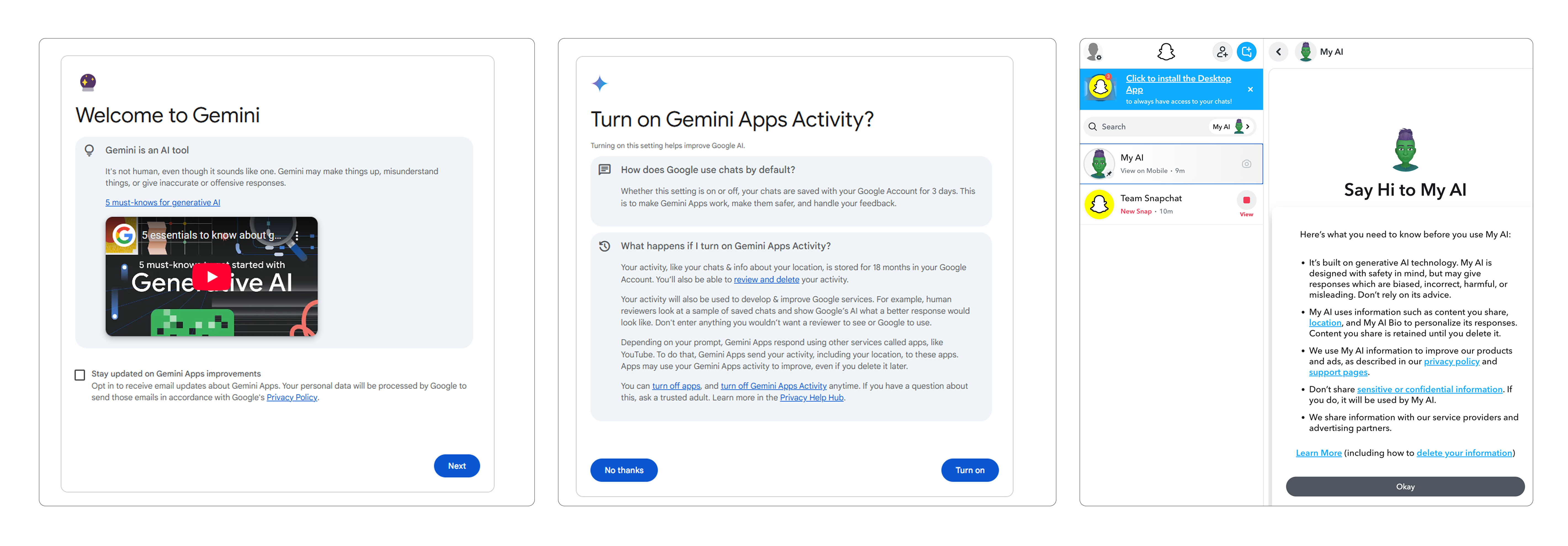1568x546 pixels.
Task: Go back using the left chevron
Action: [1278, 52]
